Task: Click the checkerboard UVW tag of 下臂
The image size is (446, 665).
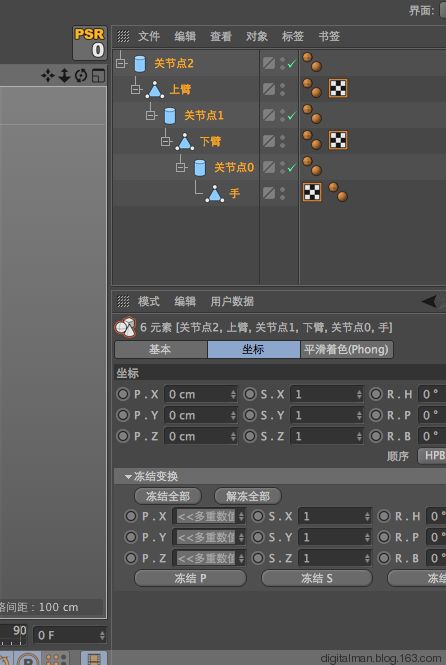Action: pyautogui.click(x=338, y=140)
